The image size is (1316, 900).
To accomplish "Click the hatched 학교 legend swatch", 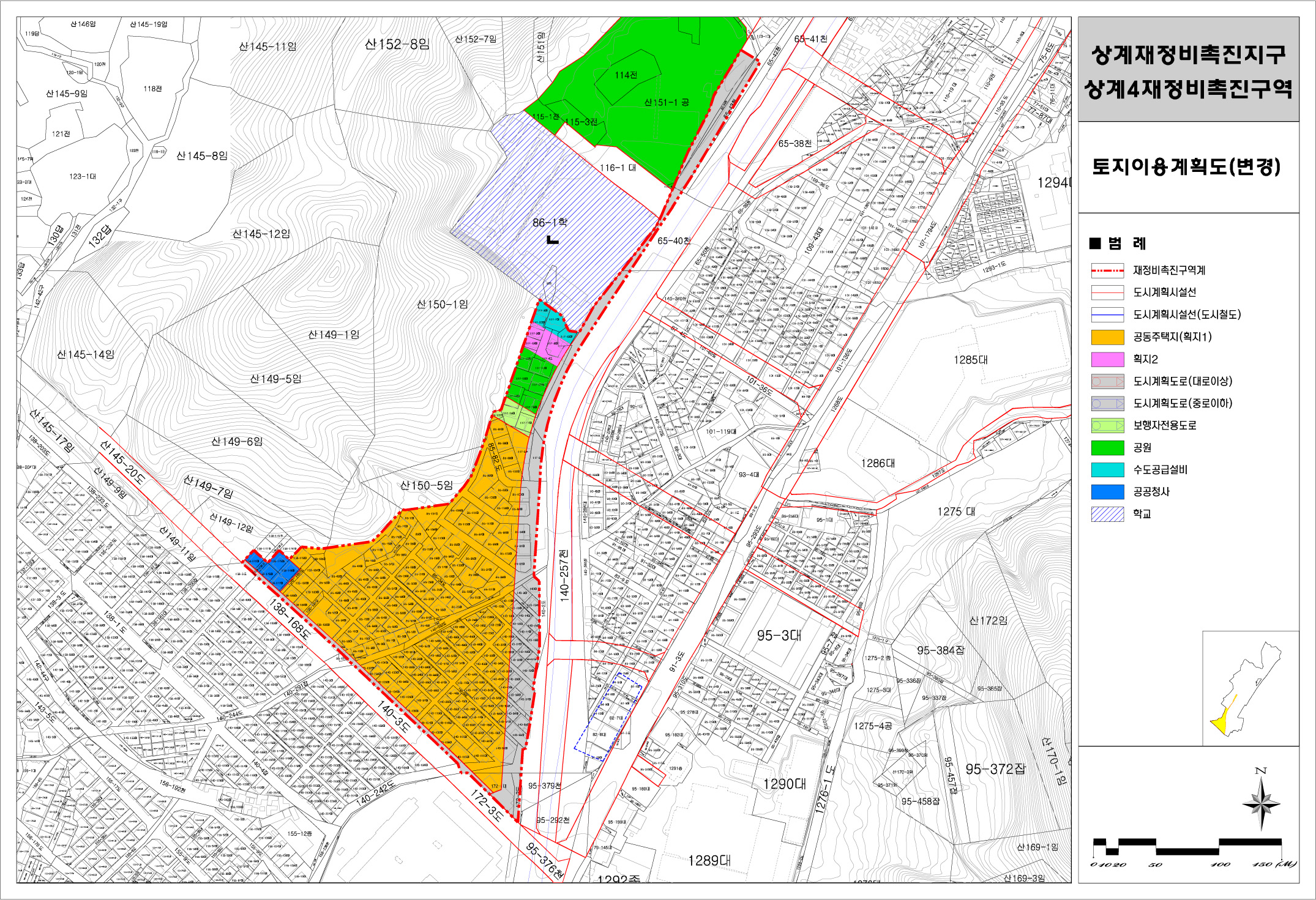I will (1107, 514).
